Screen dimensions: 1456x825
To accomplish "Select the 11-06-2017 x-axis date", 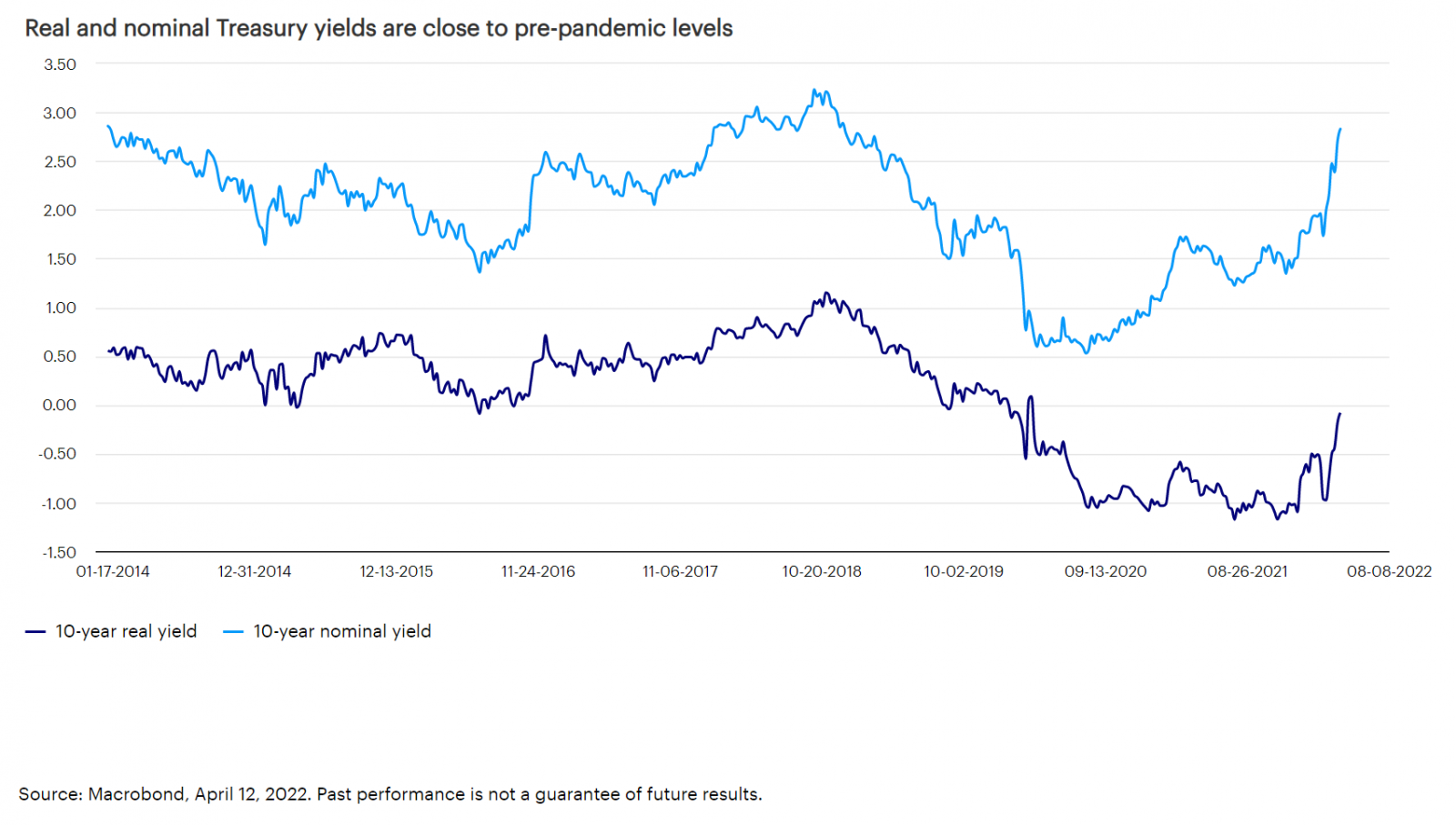I will point(681,571).
